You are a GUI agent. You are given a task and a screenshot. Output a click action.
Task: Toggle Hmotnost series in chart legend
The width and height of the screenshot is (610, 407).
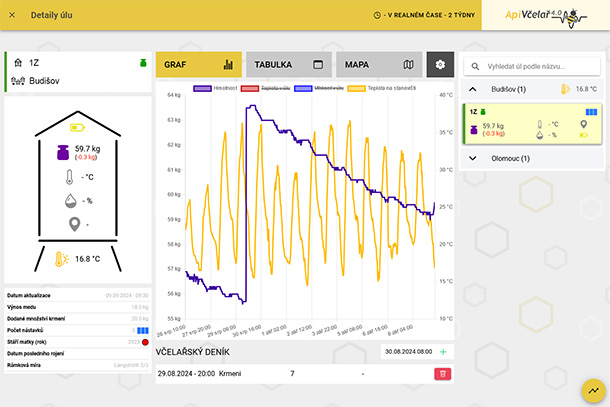coord(215,88)
